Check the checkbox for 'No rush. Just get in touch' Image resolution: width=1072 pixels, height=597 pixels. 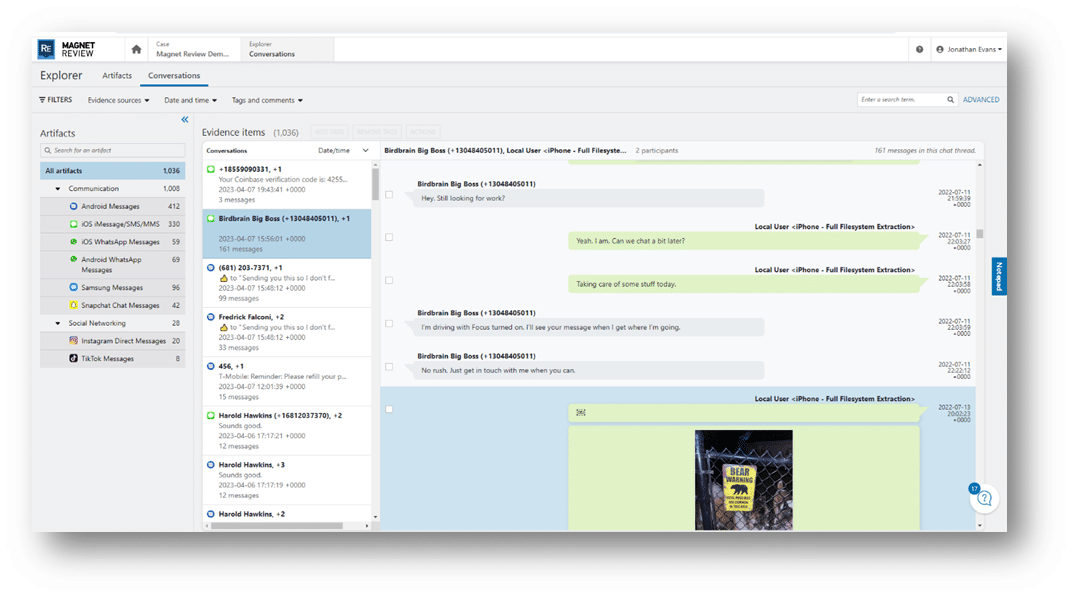pos(389,366)
